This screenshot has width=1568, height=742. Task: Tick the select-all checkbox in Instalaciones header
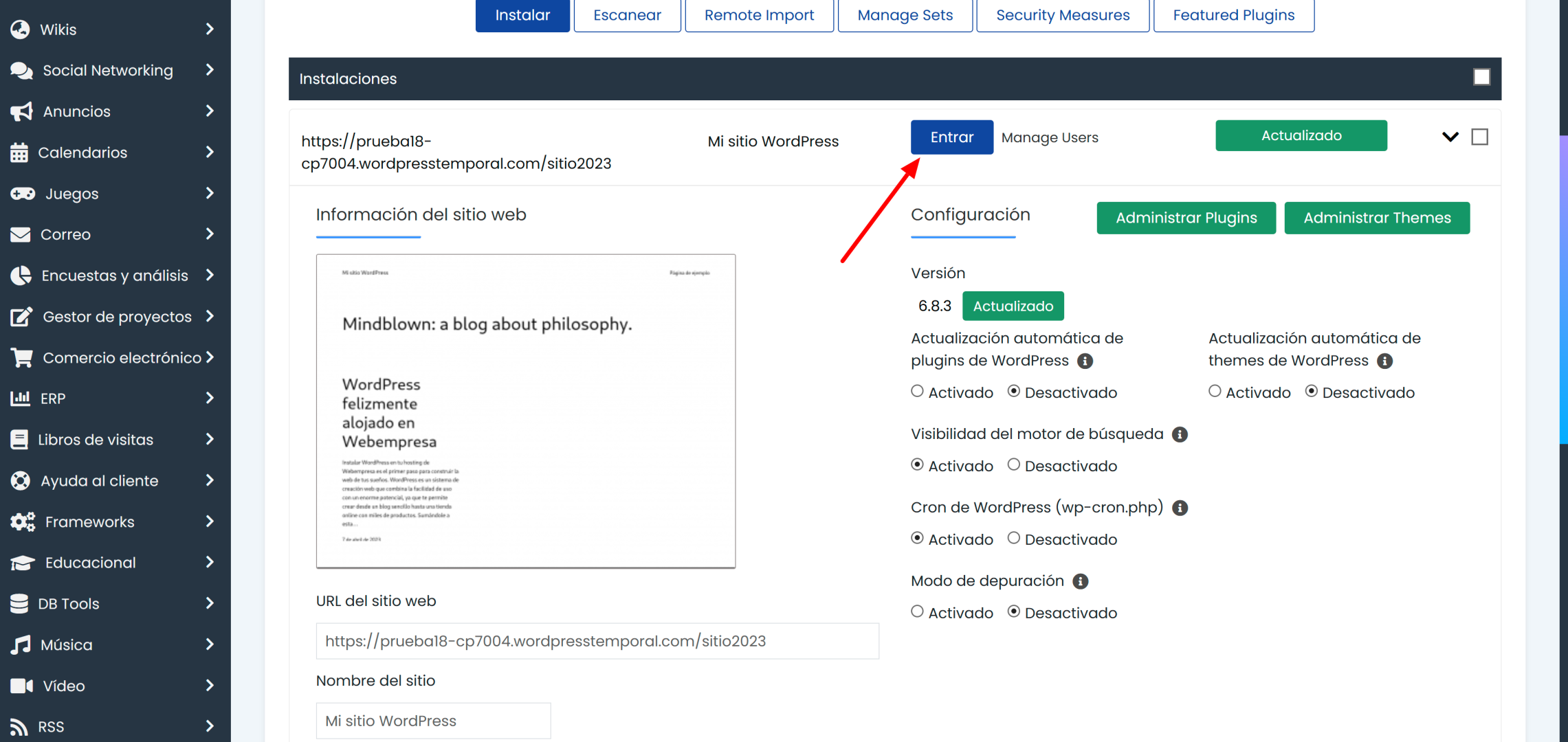(x=1481, y=77)
